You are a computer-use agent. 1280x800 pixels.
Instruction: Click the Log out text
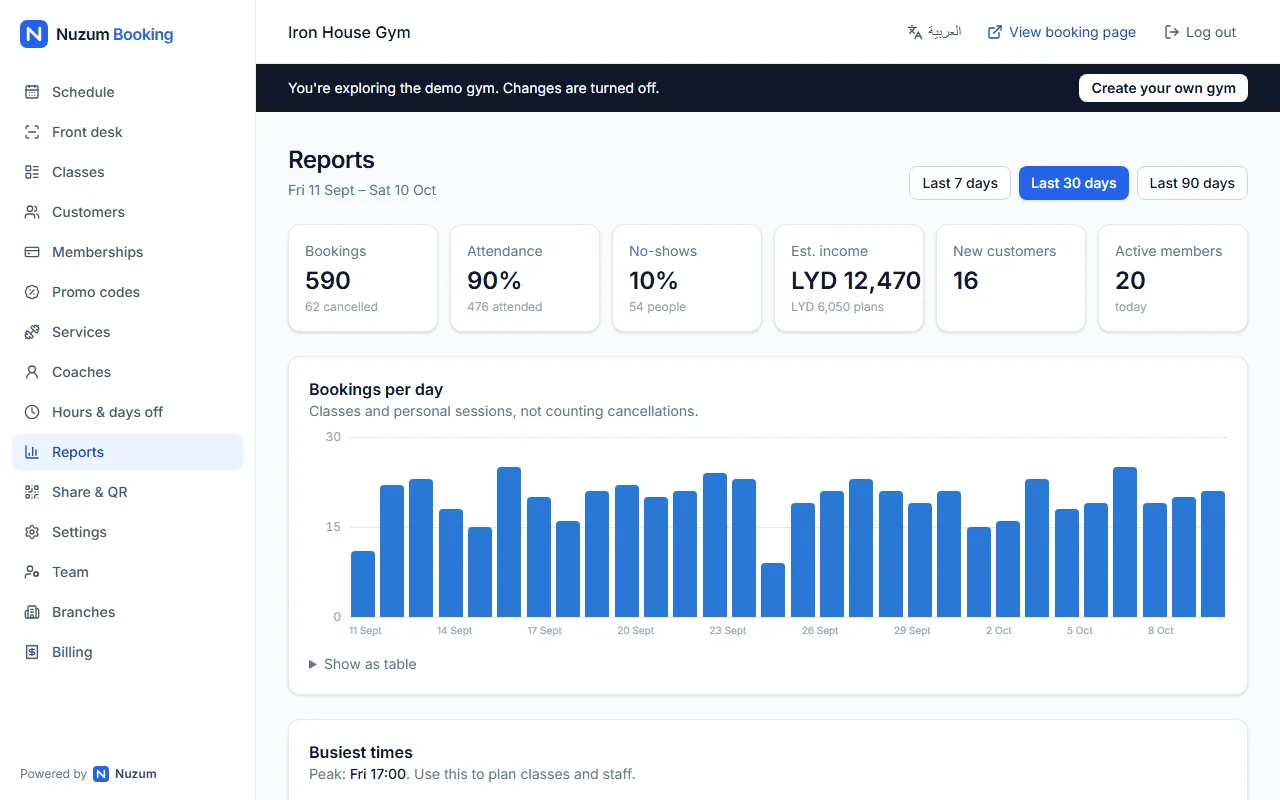point(1211,32)
